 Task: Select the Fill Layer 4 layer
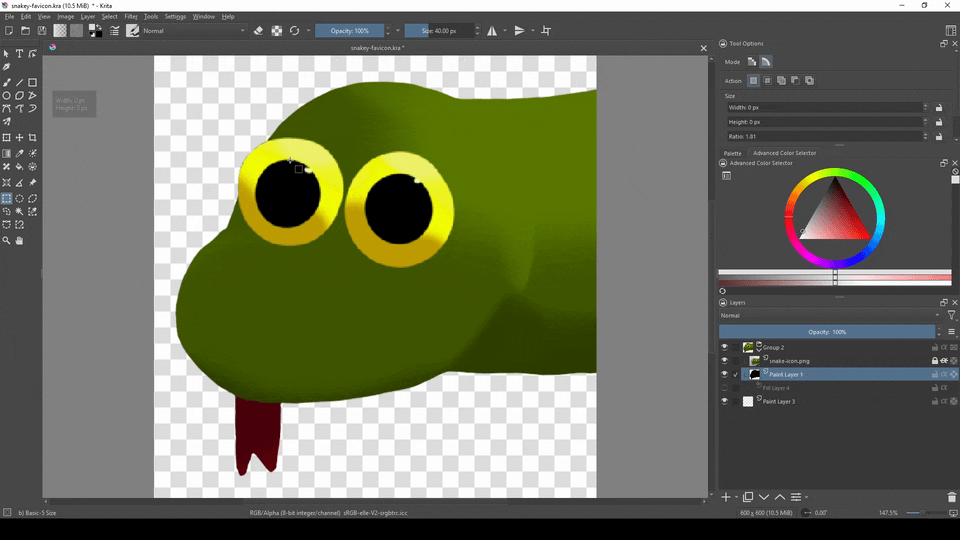coord(776,388)
